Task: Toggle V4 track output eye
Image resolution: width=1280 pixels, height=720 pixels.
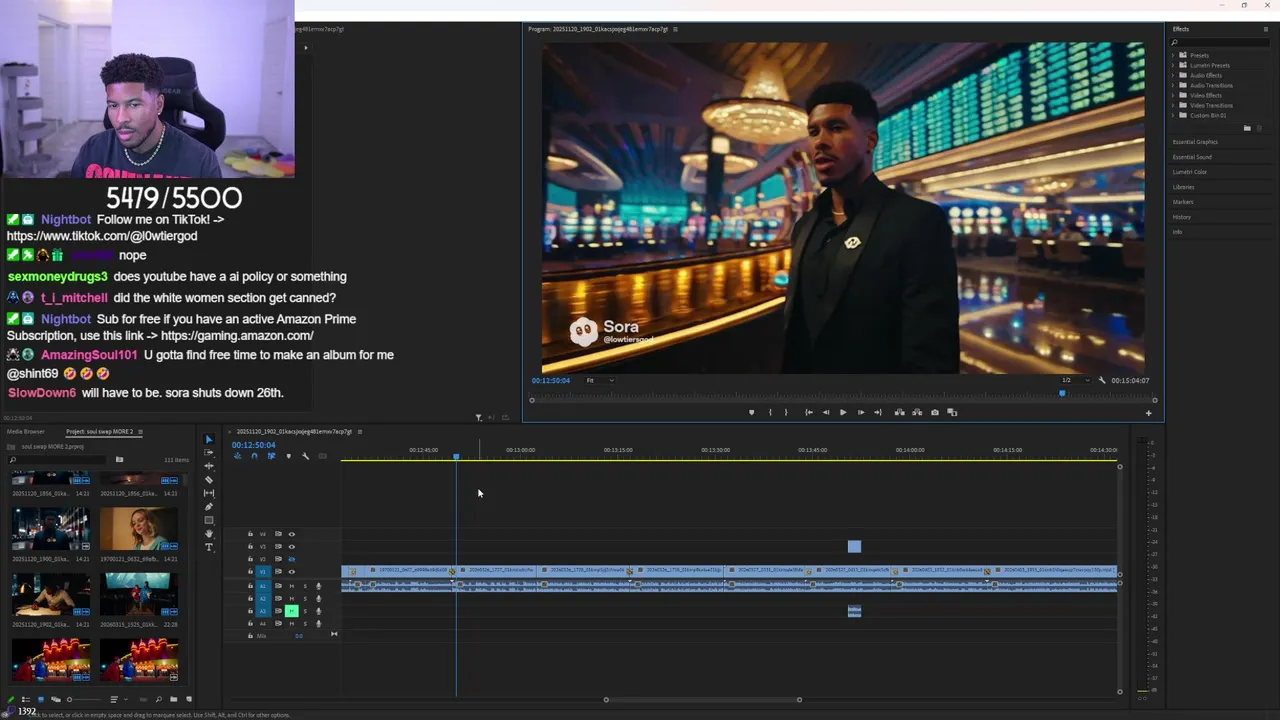Action: [292, 534]
